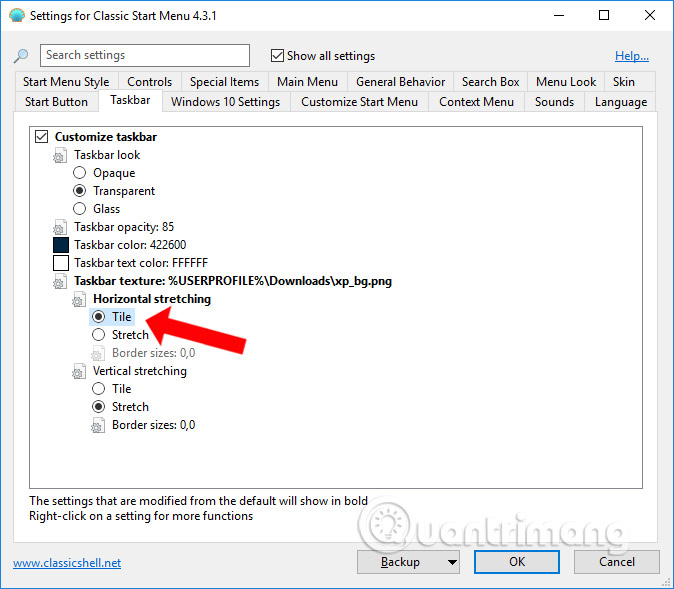674x589 pixels.
Task: Click the icon beside greyed Border sizes
Action: tap(98, 353)
